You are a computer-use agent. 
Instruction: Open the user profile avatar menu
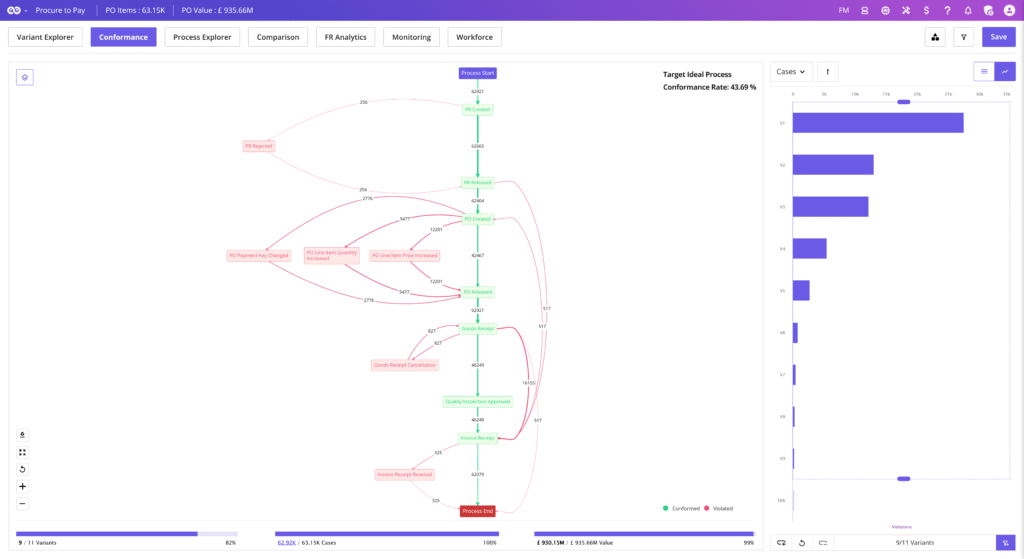tap(1009, 10)
